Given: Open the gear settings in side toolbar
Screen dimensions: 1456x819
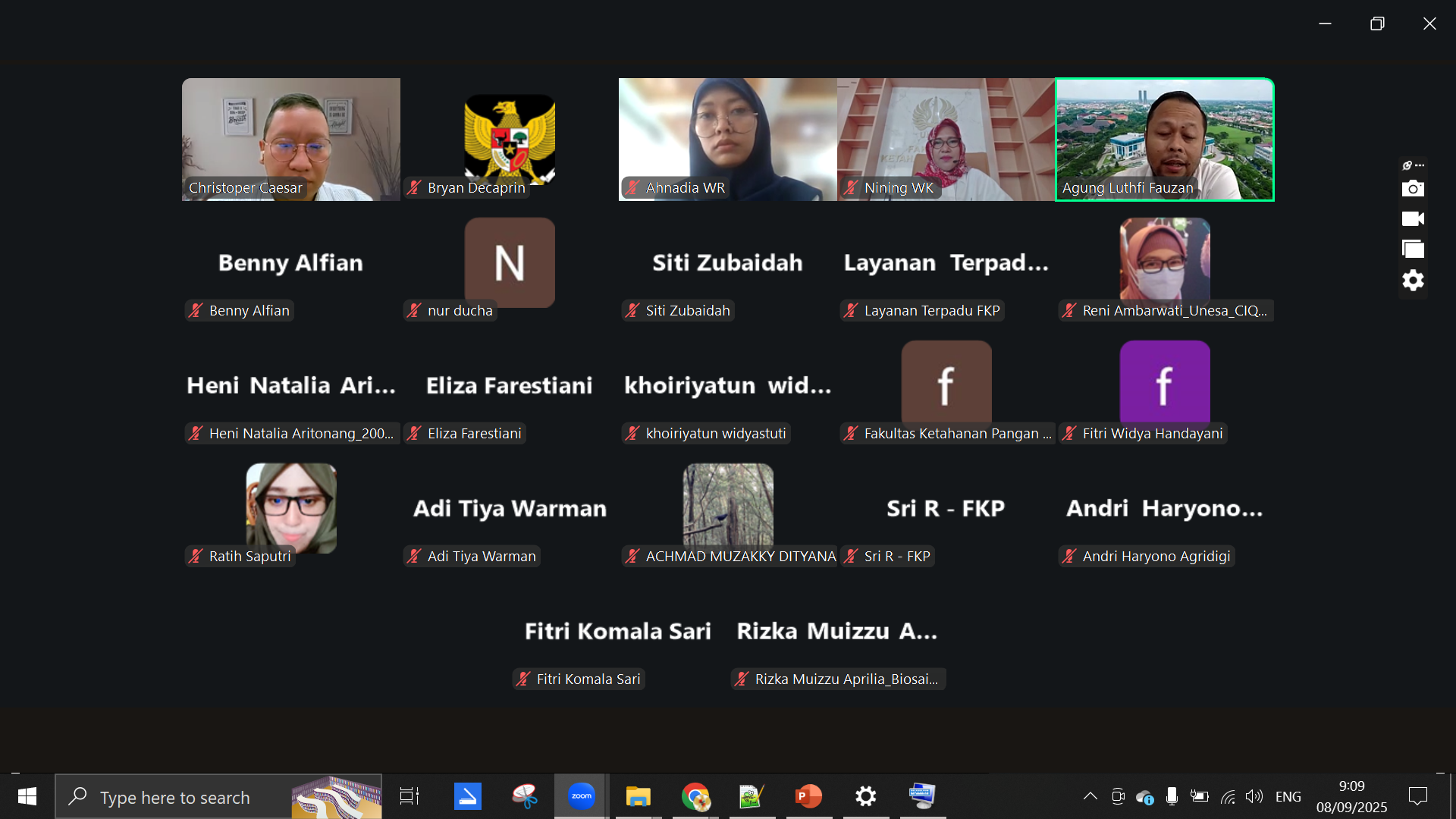Looking at the screenshot, I should point(1413,281).
